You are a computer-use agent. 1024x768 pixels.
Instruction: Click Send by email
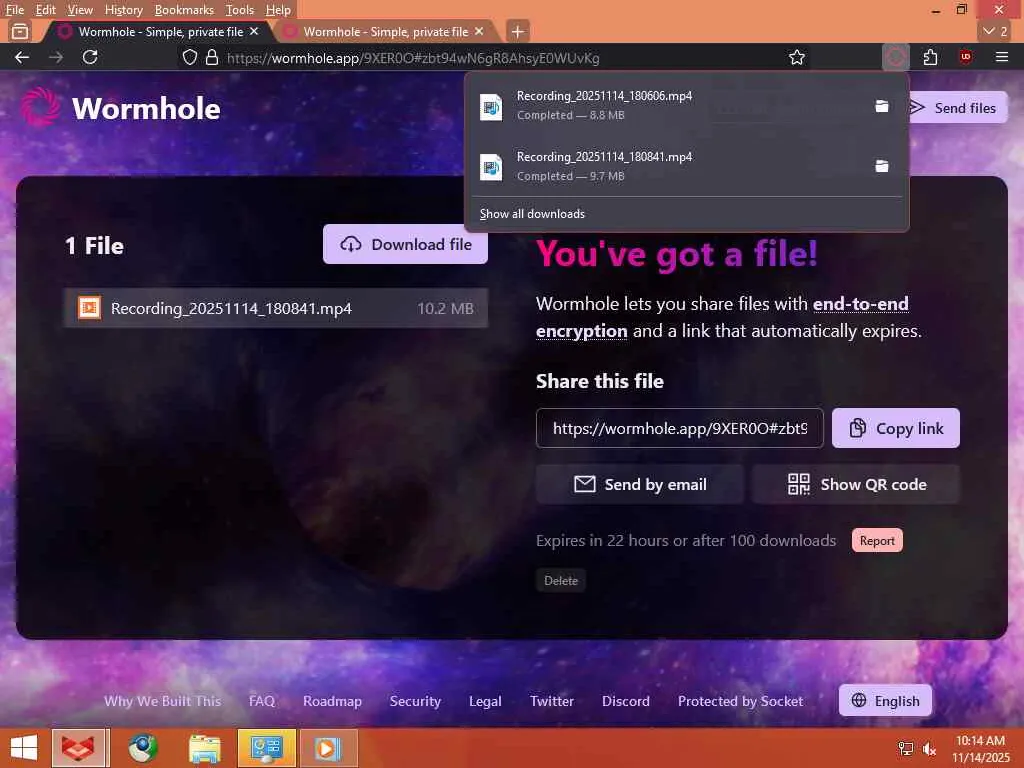(x=639, y=484)
